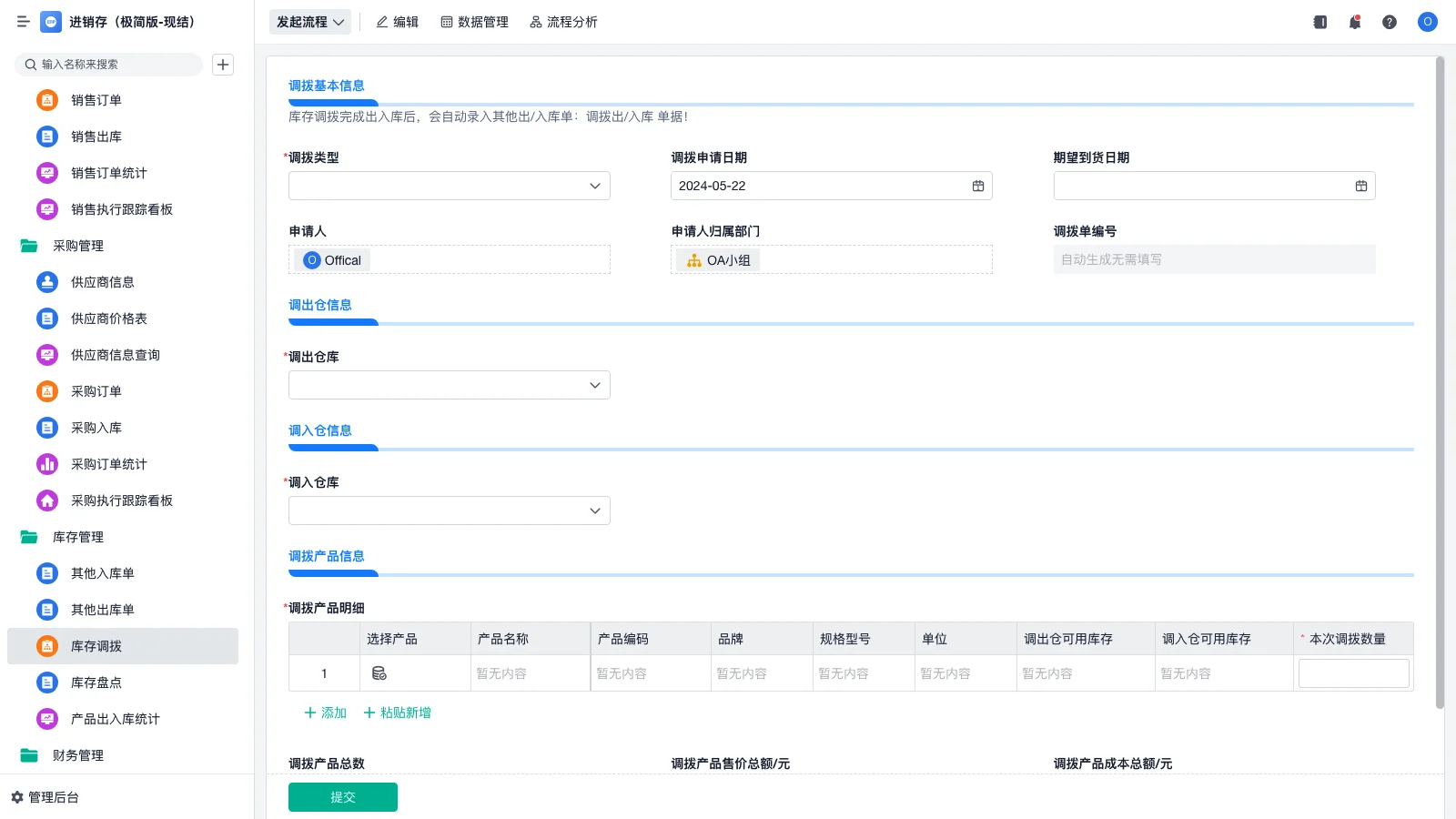Click the OA小组 department tag
The height and width of the screenshot is (819, 1456).
[718, 260]
